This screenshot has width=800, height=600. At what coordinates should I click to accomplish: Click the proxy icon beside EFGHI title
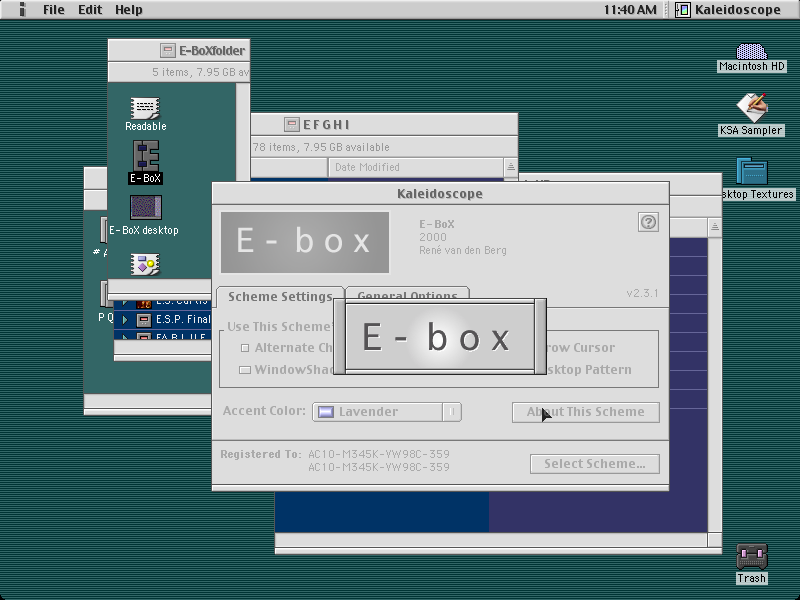coord(291,124)
